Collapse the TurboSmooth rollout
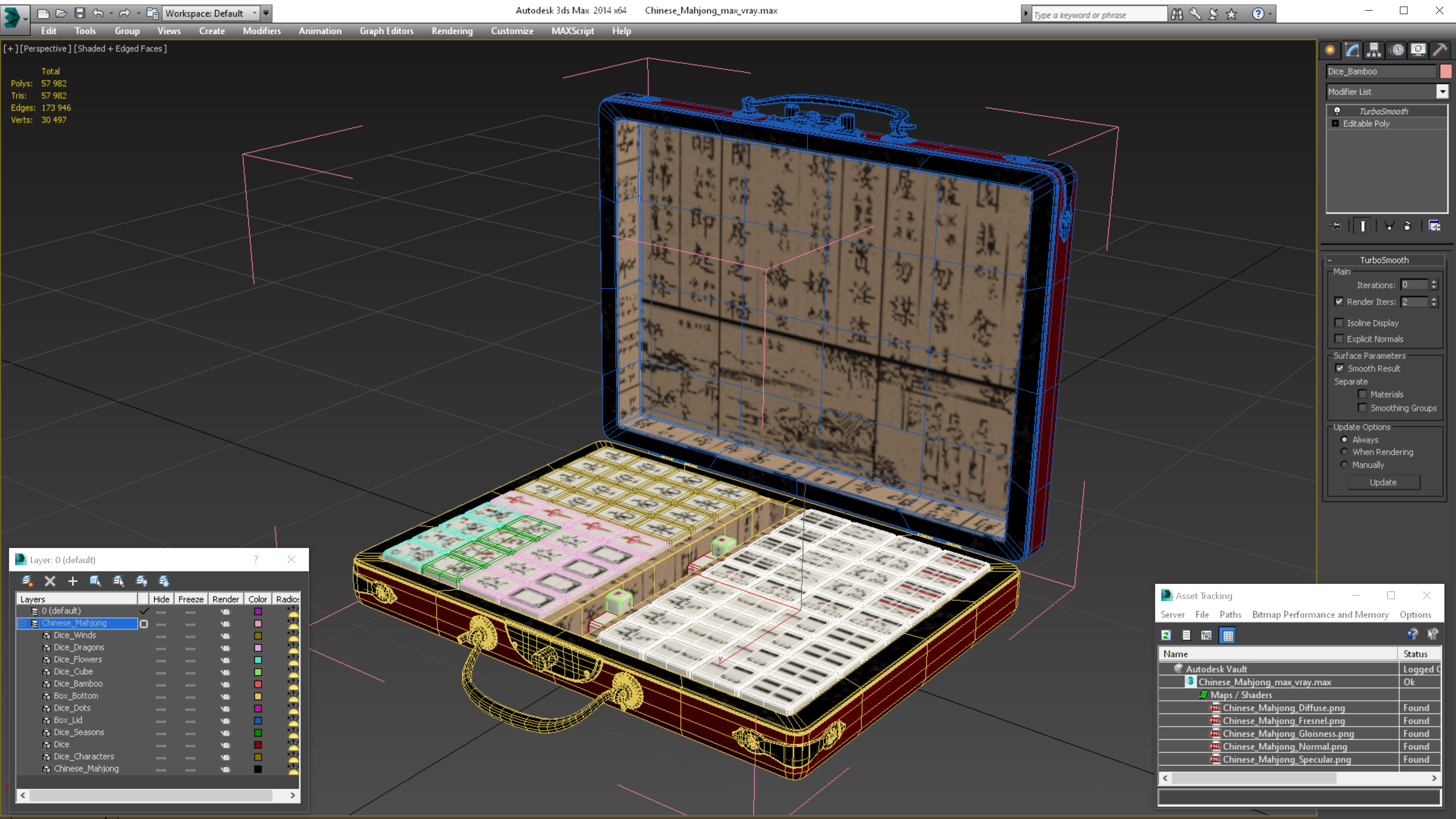Viewport: 1456px width, 819px height. click(1384, 260)
